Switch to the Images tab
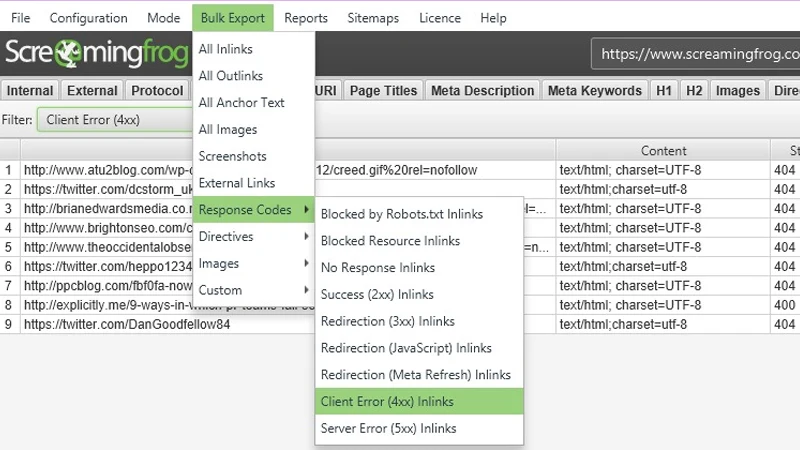 [x=738, y=91]
